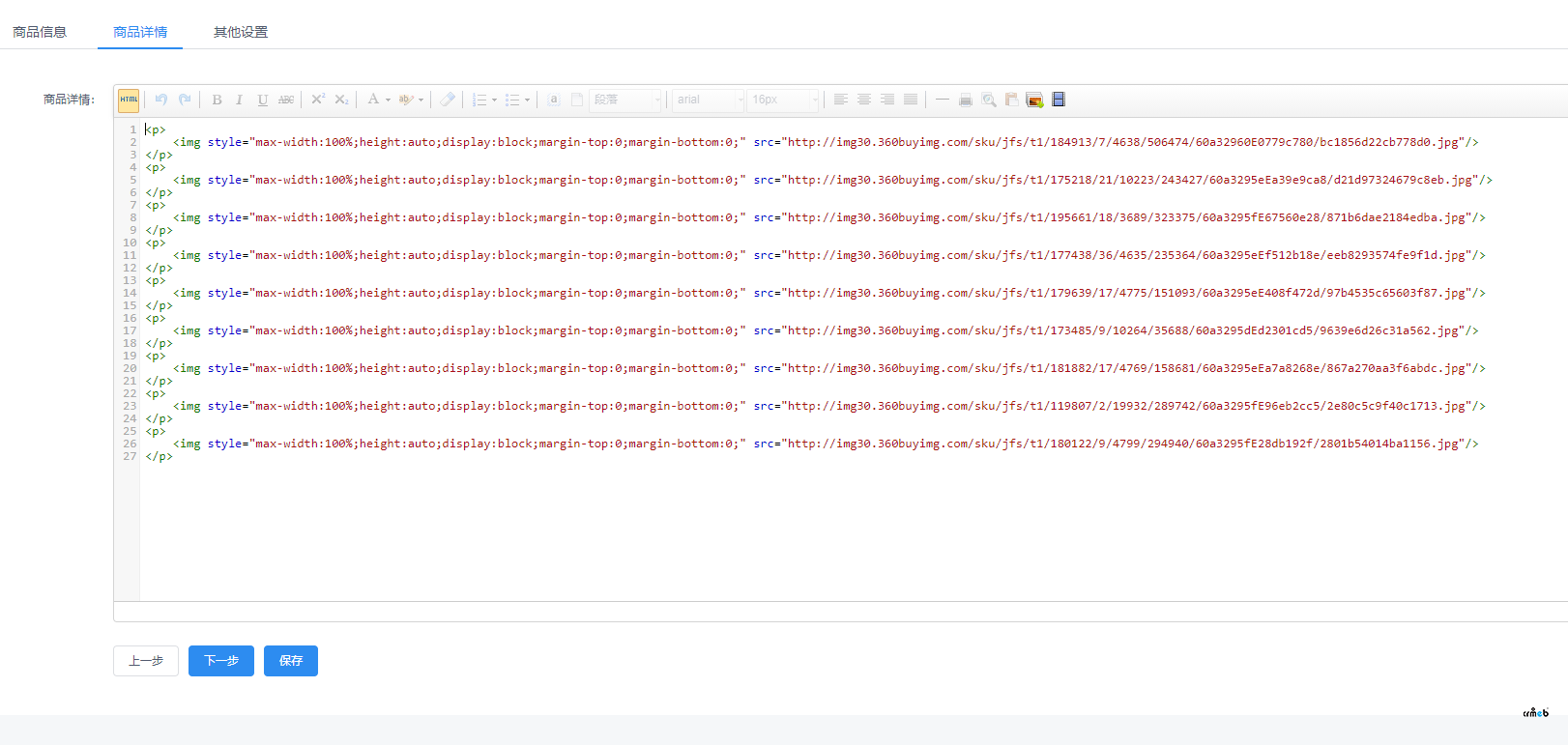This screenshot has width=1568, height=745.
Task: Insert an ordered list
Action: tap(479, 100)
